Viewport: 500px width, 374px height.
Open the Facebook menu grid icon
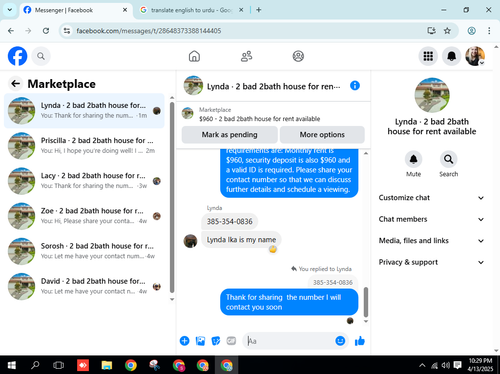pyautogui.click(x=428, y=56)
